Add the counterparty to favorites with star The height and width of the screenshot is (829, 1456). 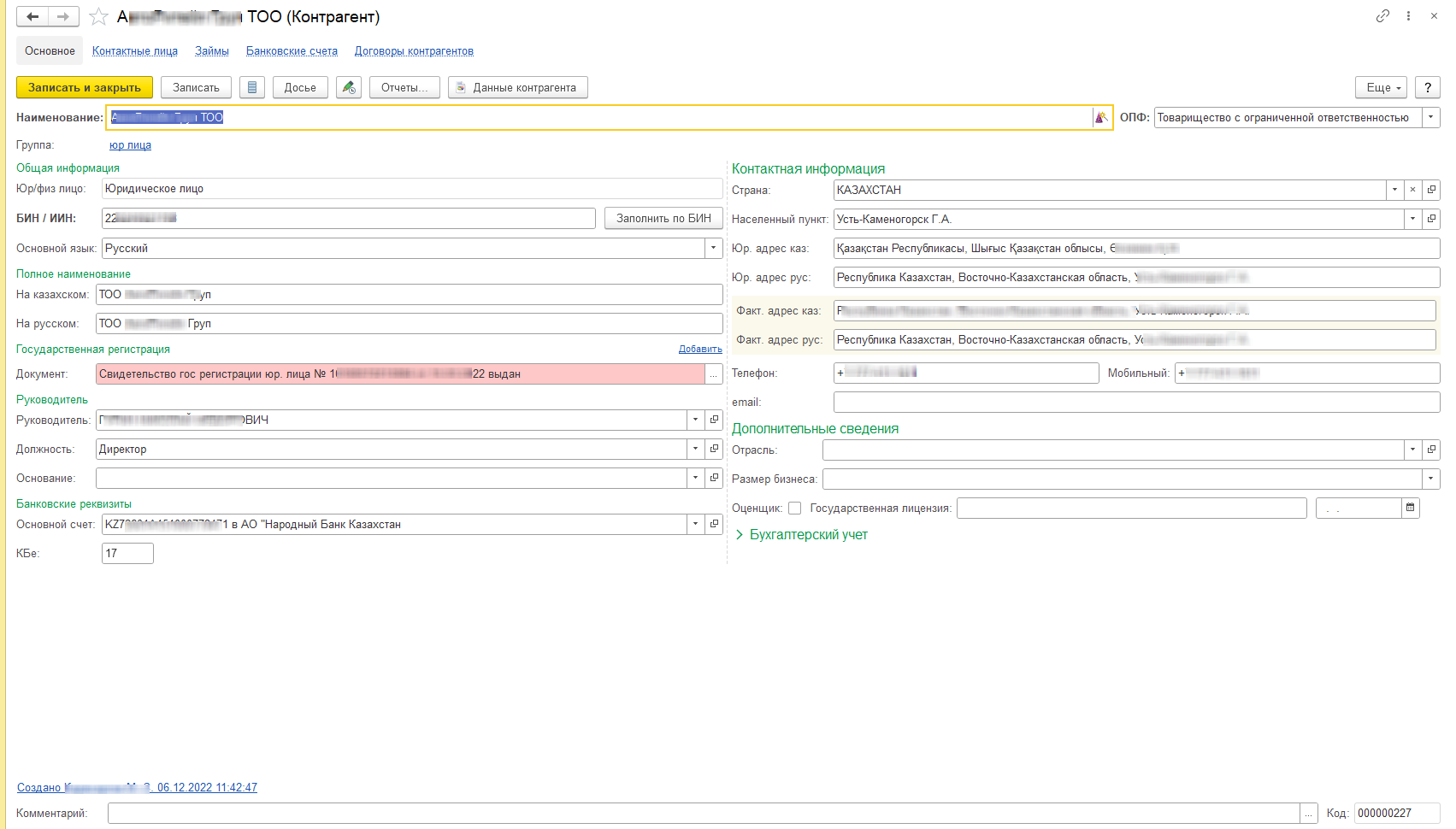pos(98,16)
